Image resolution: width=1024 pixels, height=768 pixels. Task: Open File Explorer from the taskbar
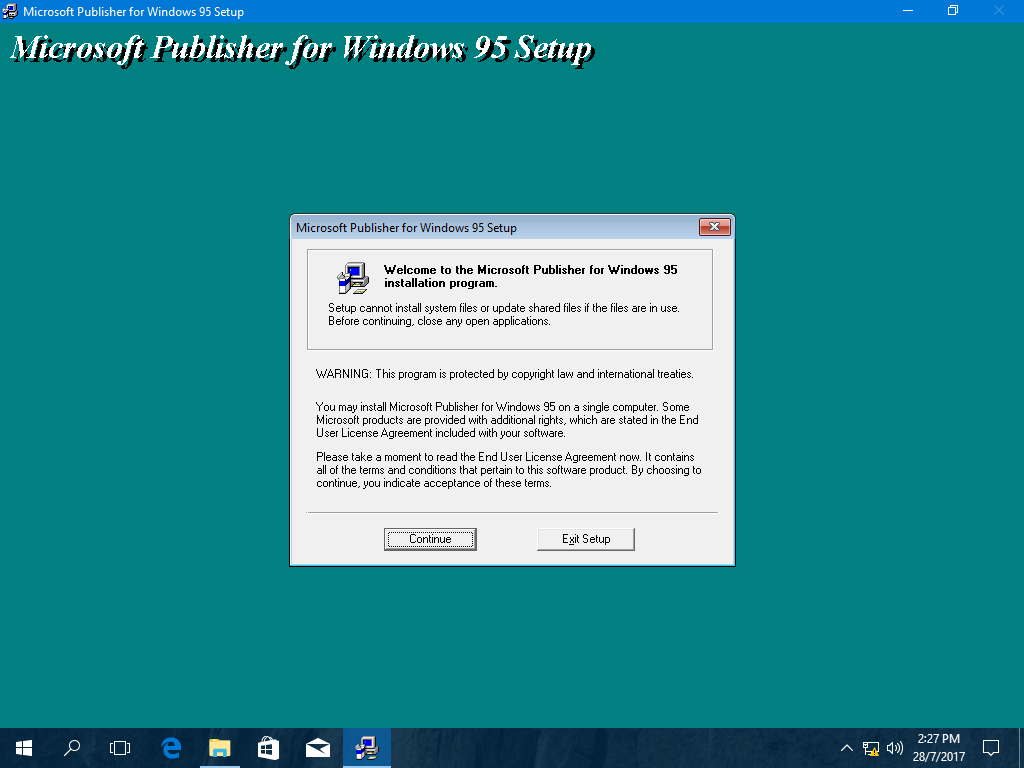(x=220, y=748)
